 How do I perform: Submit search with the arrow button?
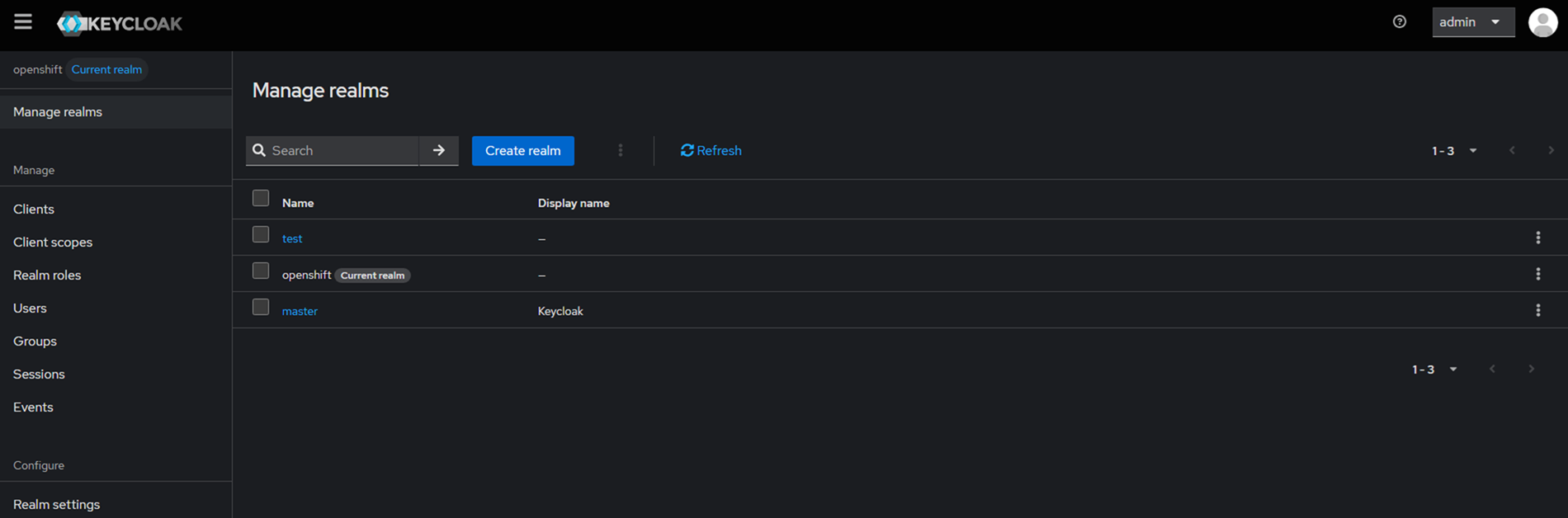(439, 151)
